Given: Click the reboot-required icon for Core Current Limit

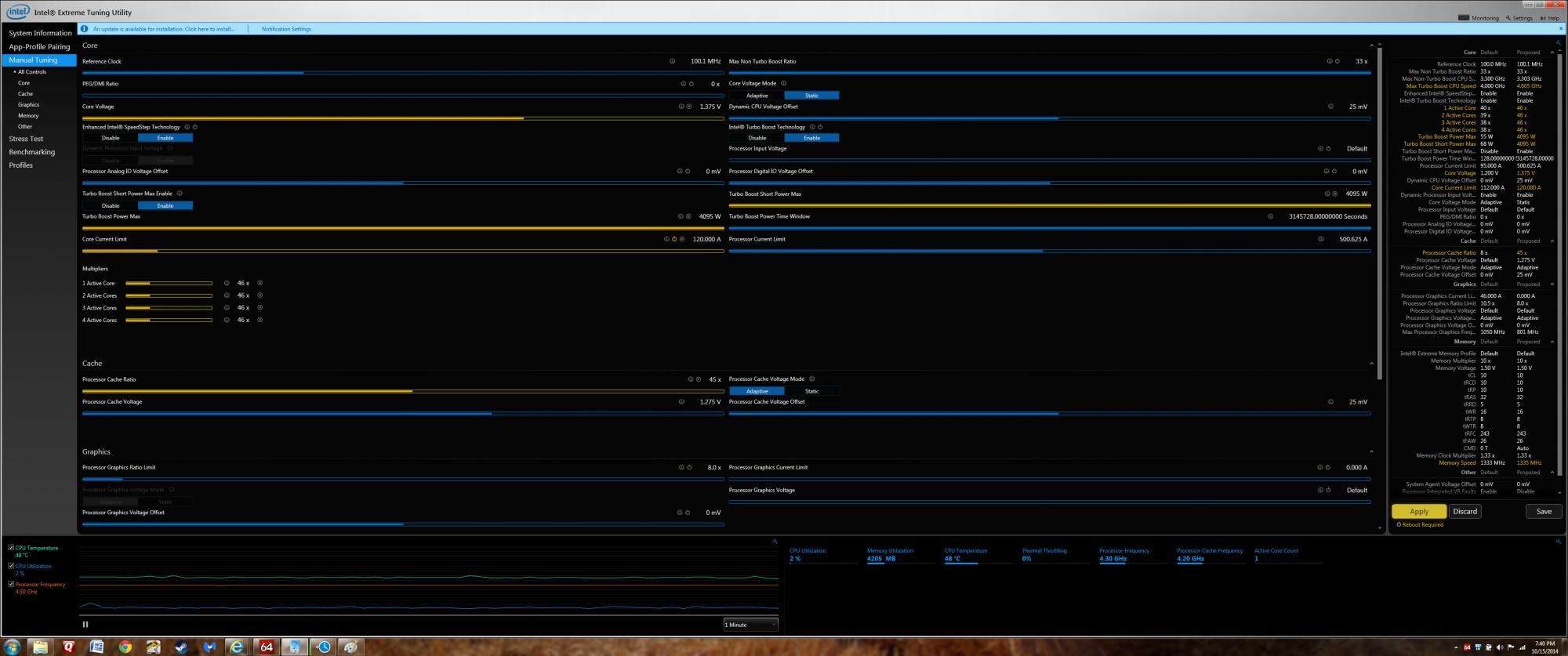Looking at the screenshot, I should (674, 240).
